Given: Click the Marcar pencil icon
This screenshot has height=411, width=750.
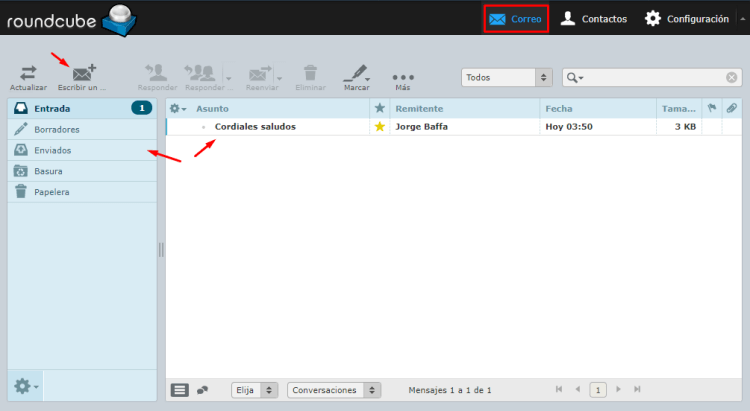Looking at the screenshot, I should click(354, 73).
